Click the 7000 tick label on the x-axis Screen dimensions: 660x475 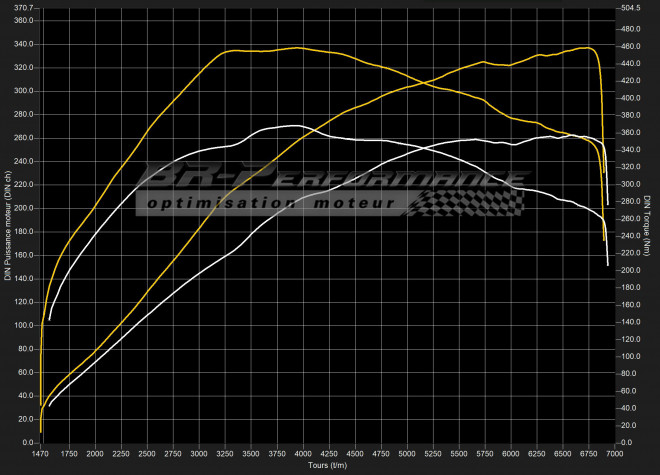(610, 455)
